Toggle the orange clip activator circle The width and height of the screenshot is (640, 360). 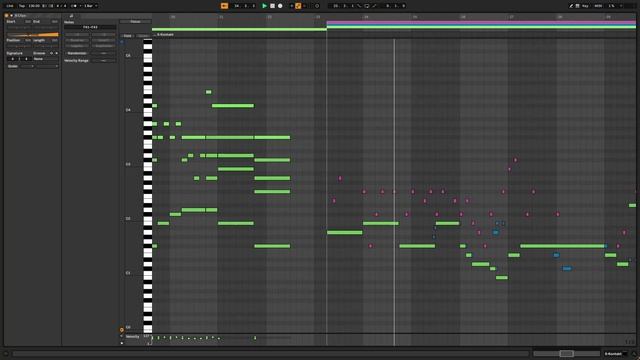(x=7, y=16)
